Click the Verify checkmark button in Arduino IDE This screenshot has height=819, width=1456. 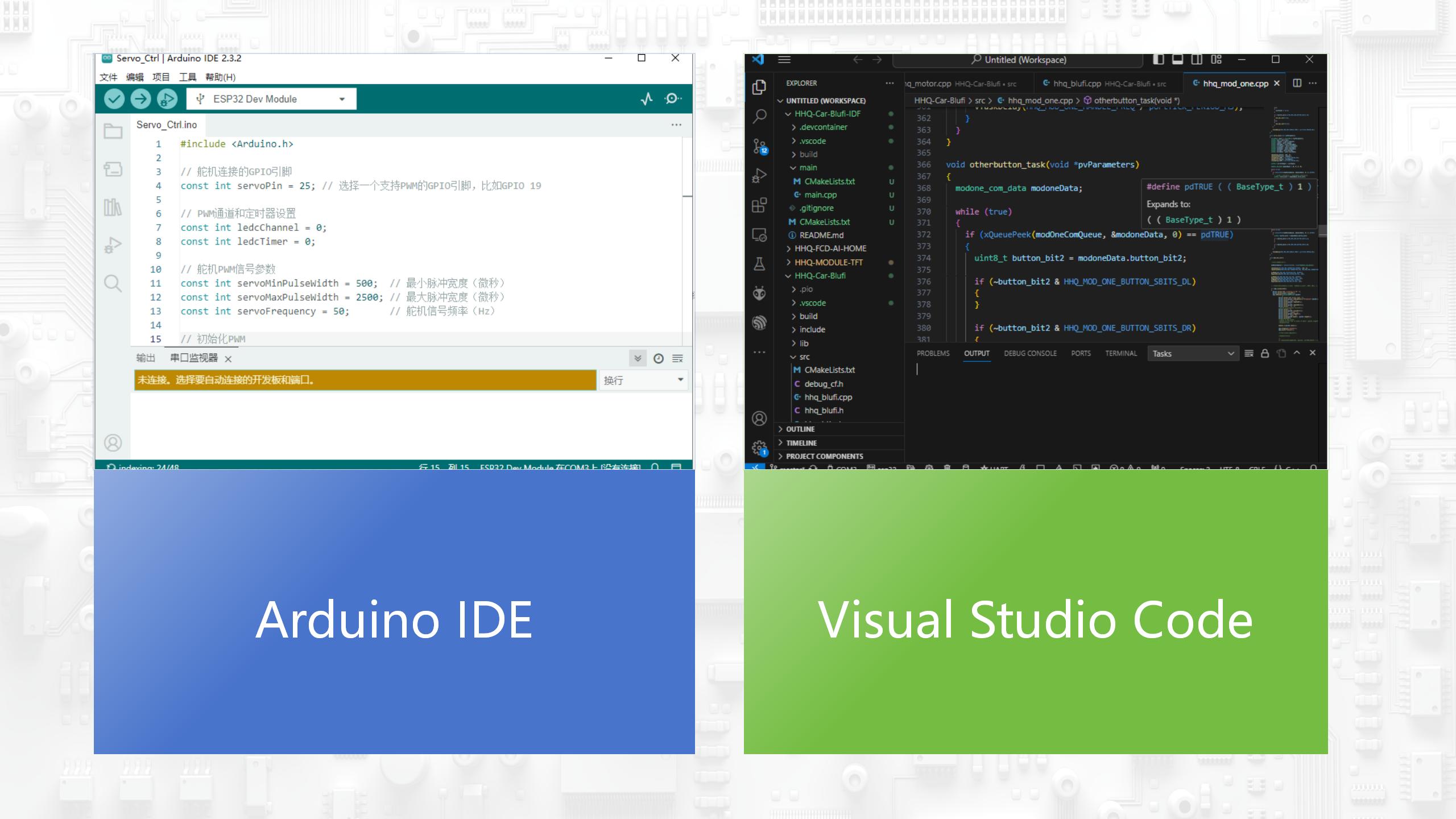(114, 99)
